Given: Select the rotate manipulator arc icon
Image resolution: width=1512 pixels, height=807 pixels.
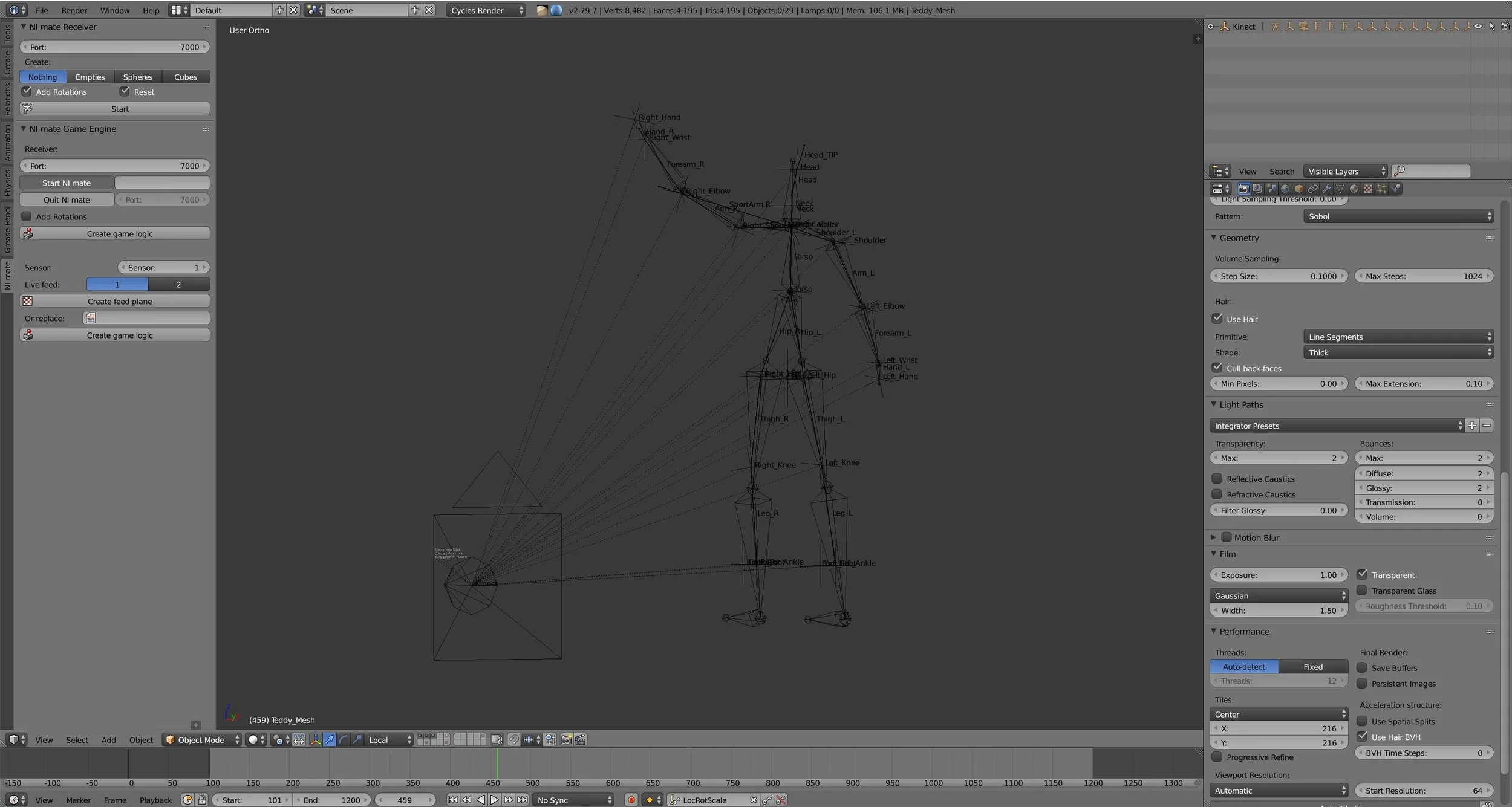Looking at the screenshot, I should [x=344, y=739].
